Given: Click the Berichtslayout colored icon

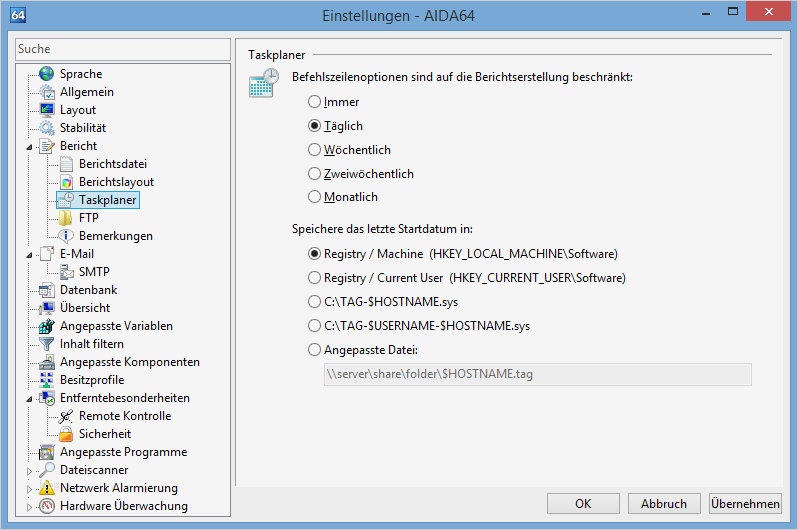Looking at the screenshot, I should click(x=66, y=182).
